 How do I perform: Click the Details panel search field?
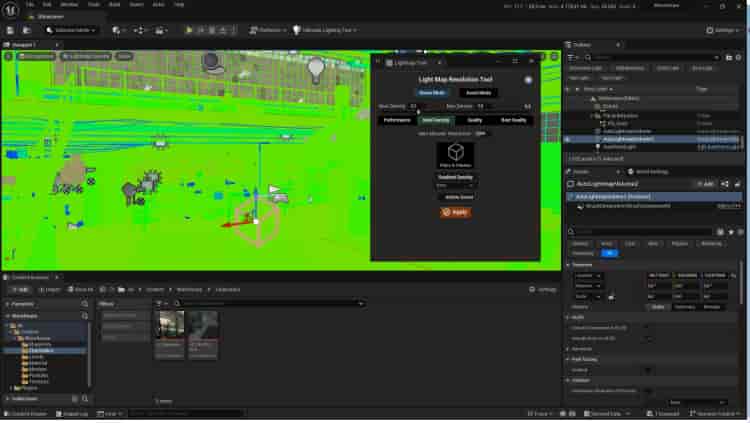pos(641,232)
